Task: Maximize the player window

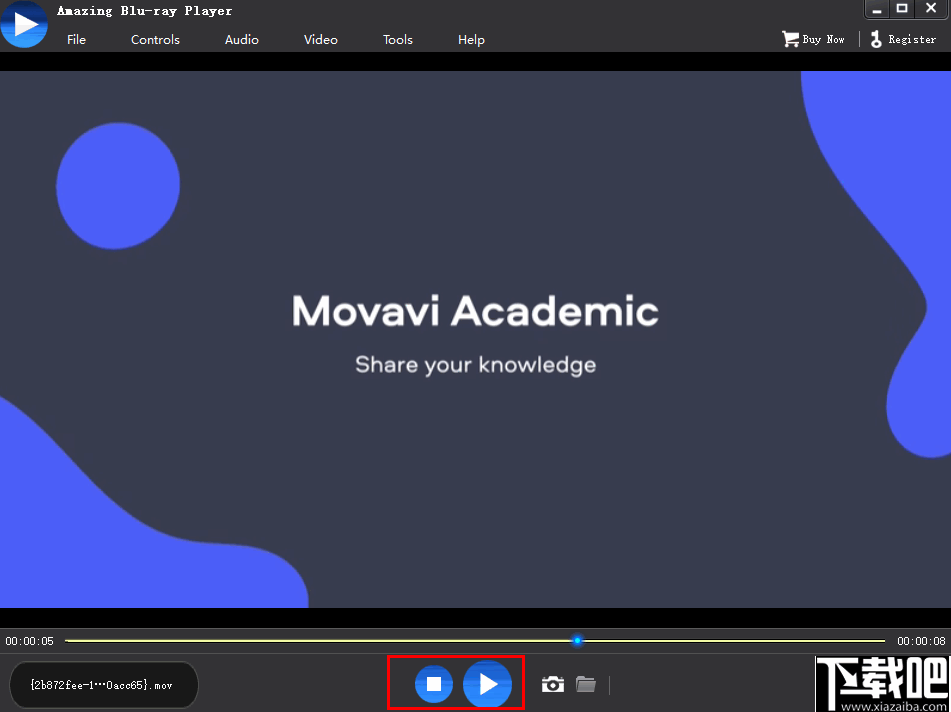Action: [902, 9]
